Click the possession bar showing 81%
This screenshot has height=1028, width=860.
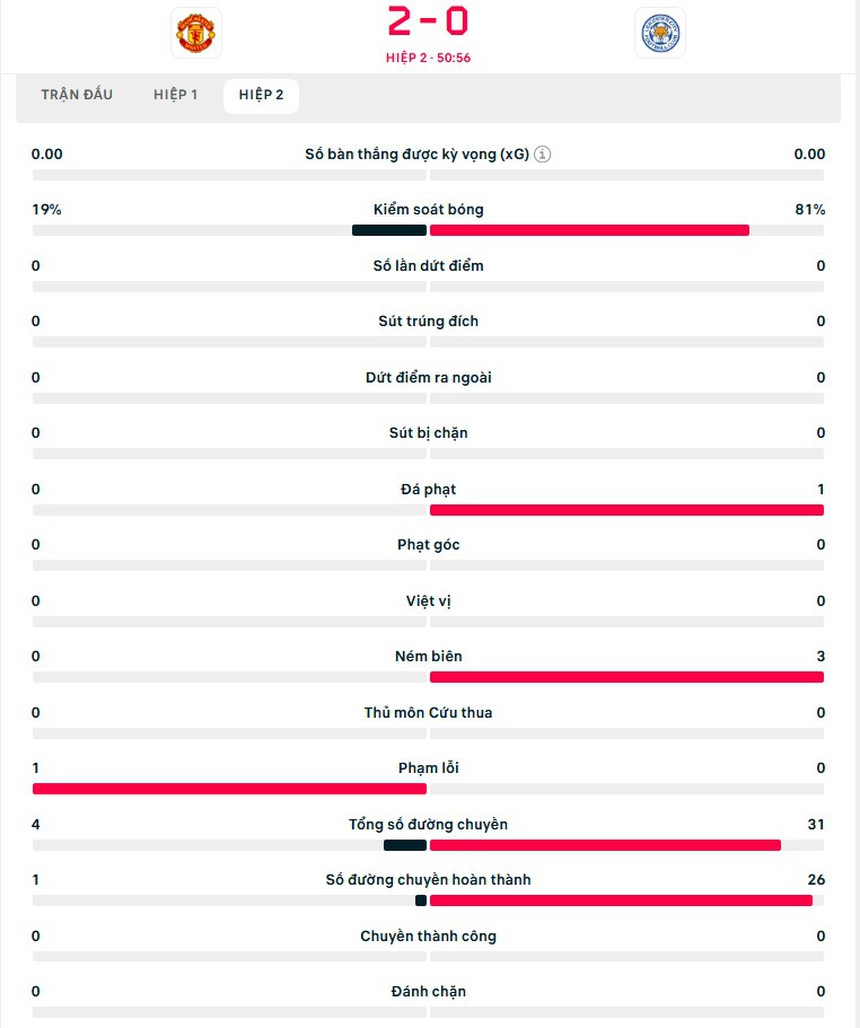coord(590,230)
